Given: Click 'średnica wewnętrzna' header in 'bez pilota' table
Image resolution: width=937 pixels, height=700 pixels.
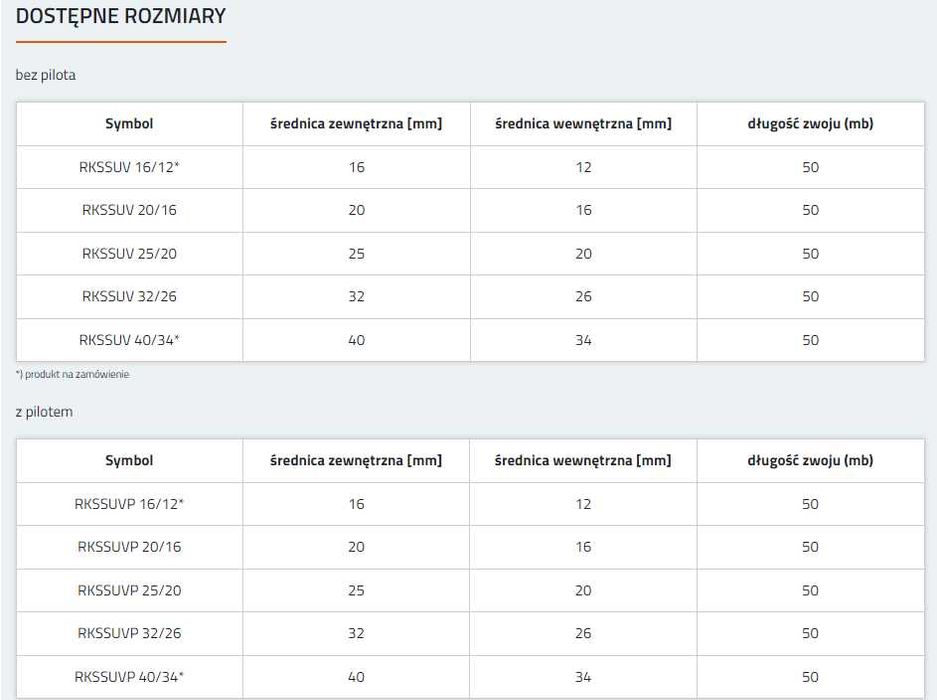Looking at the screenshot, I should pos(583,124).
